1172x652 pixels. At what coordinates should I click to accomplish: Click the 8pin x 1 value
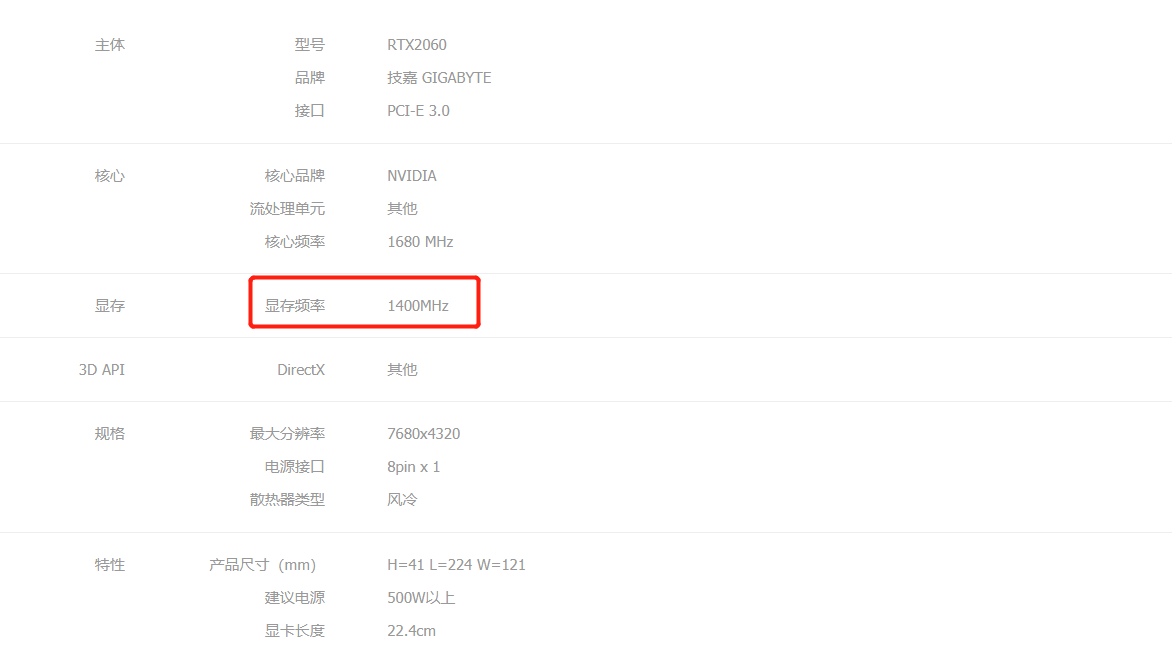coord(413,467)
